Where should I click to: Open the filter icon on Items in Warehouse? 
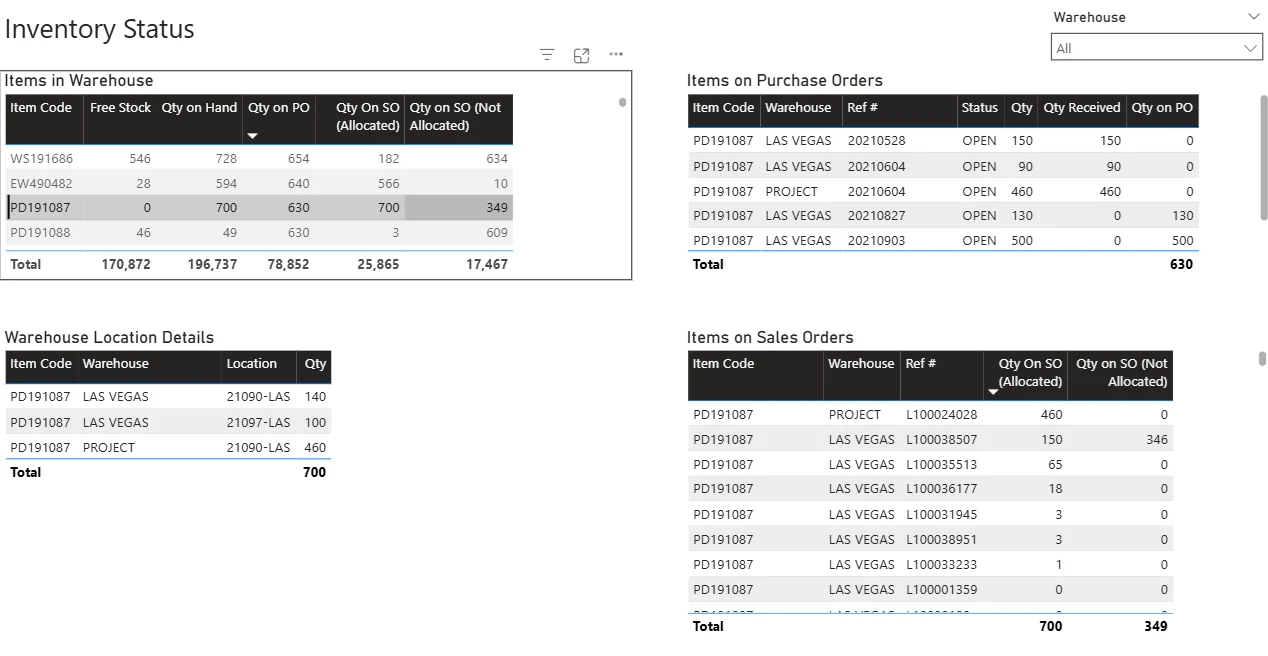click(546, 55)
